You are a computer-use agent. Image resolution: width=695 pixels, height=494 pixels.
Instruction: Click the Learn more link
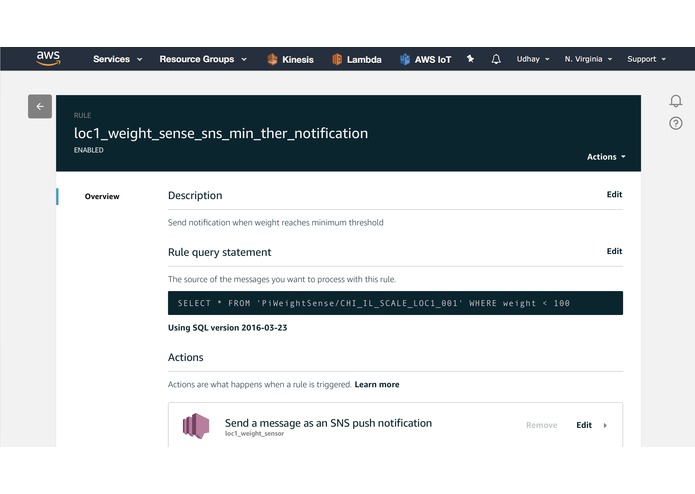(x=377, y=385)
